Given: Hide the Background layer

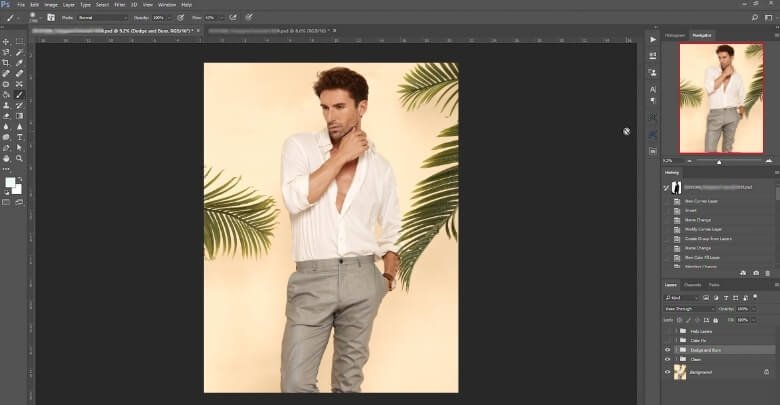Looking at the screenshot, I should click(668, 372).
